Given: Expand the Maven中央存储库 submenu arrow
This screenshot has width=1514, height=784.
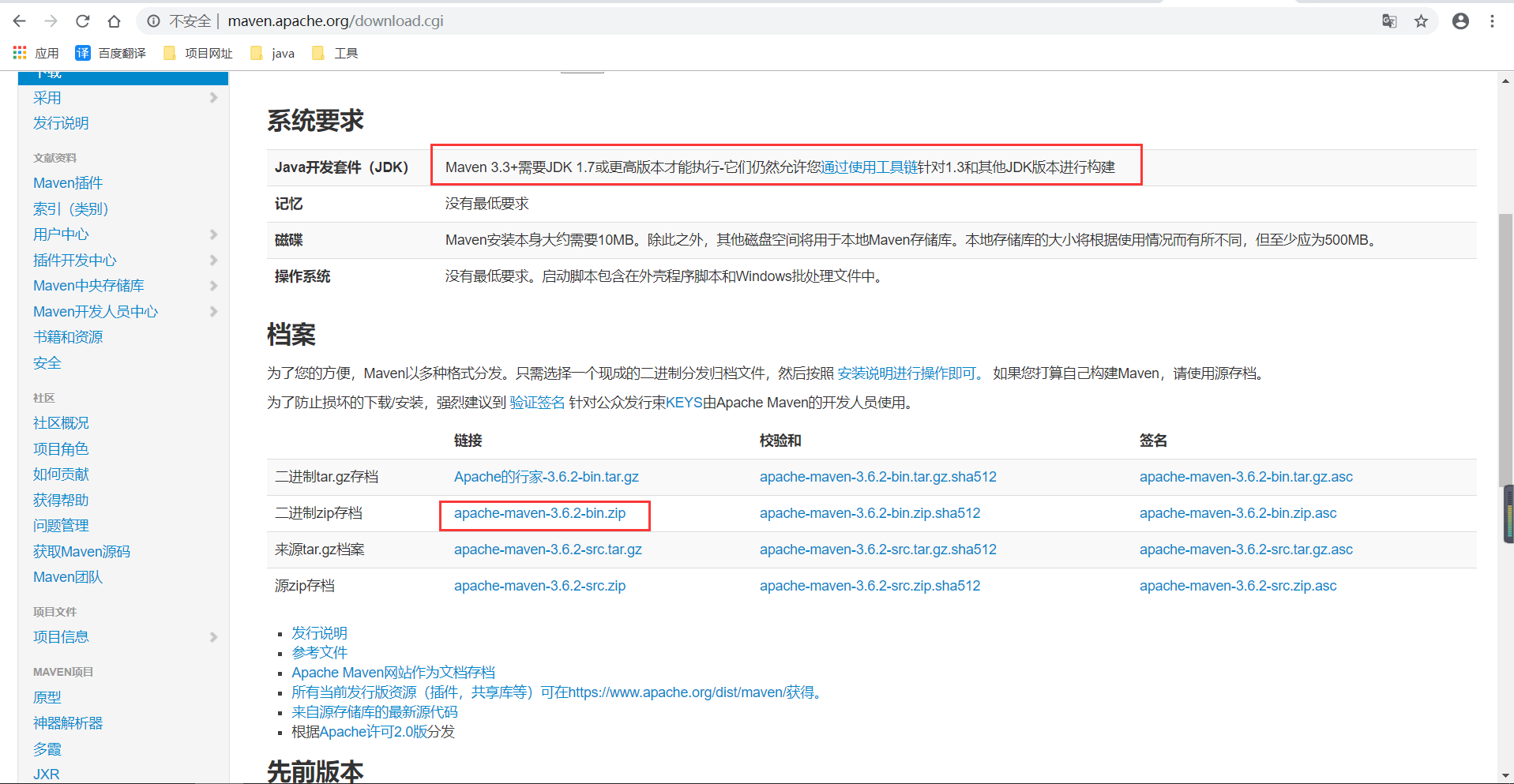Looking at the screenshot, I should pos(213,286).
